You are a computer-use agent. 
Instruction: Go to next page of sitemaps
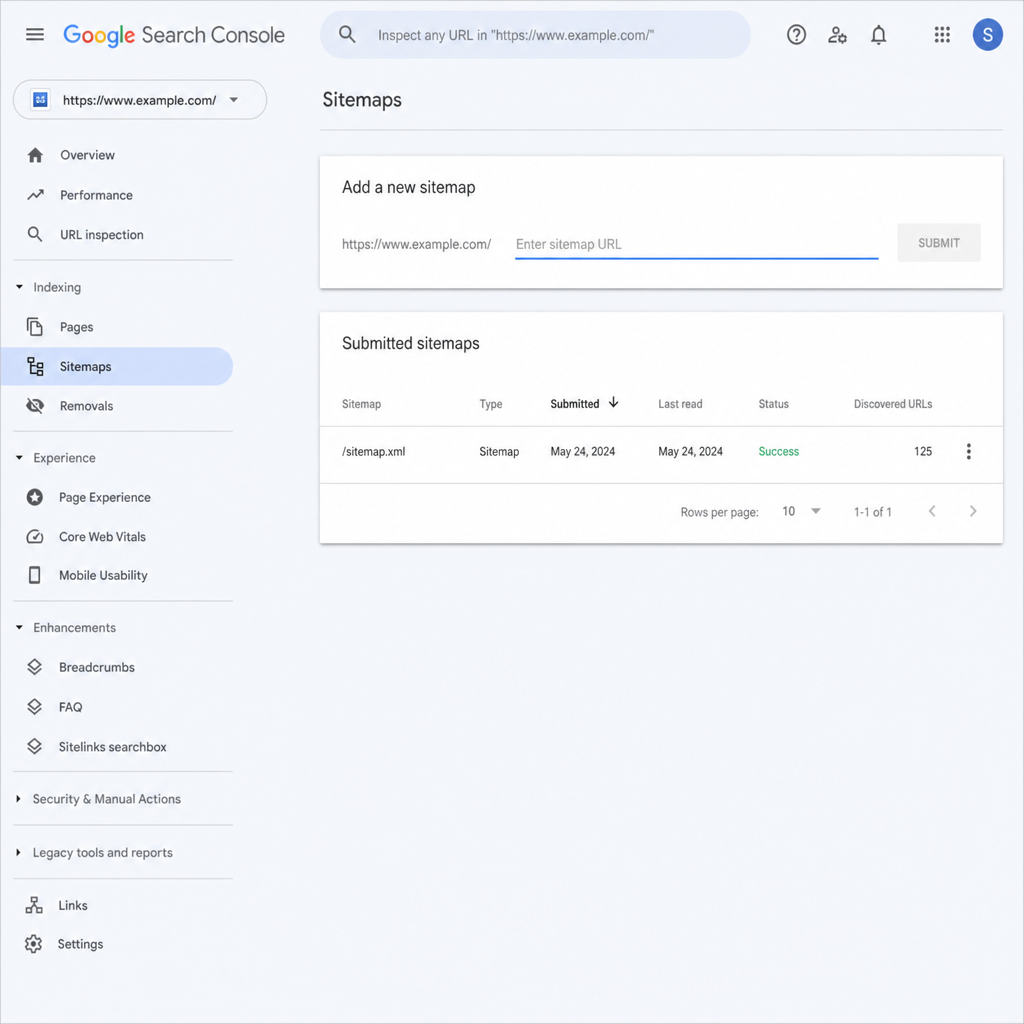tap(973, 511)
